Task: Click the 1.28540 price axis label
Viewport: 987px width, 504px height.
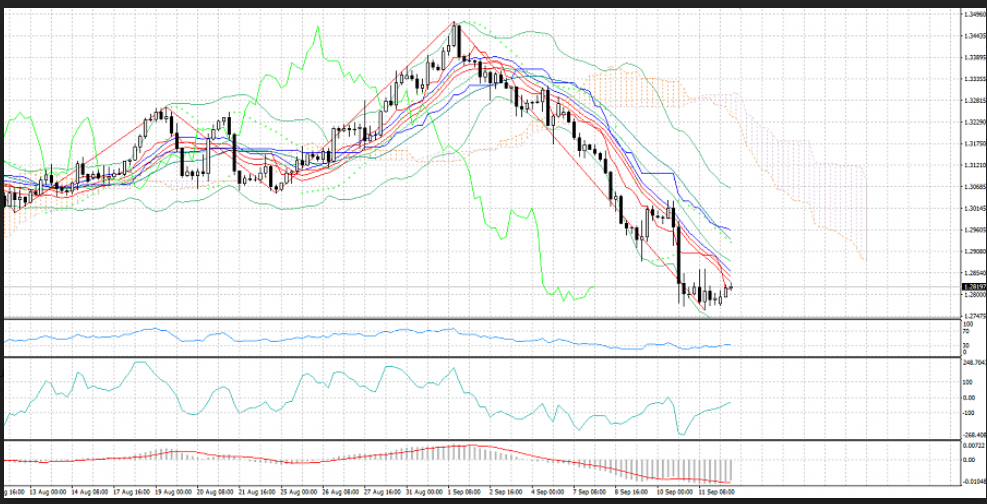Action: (x=973, y=273)
